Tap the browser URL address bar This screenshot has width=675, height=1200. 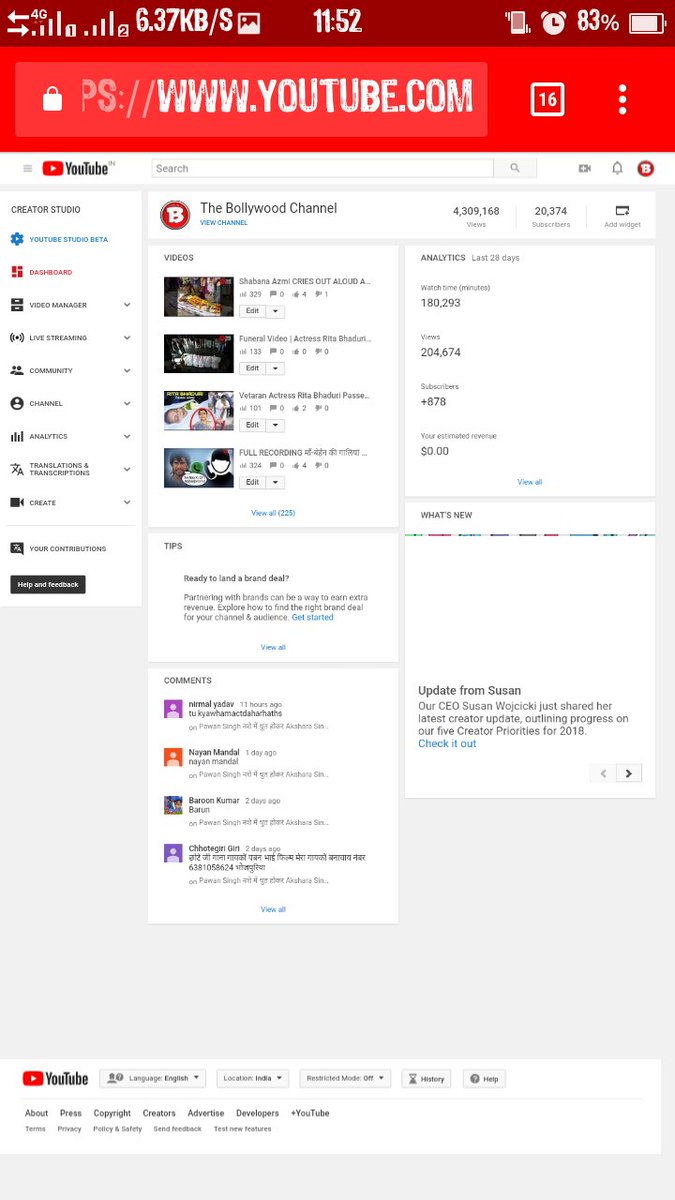coord(251,99)
